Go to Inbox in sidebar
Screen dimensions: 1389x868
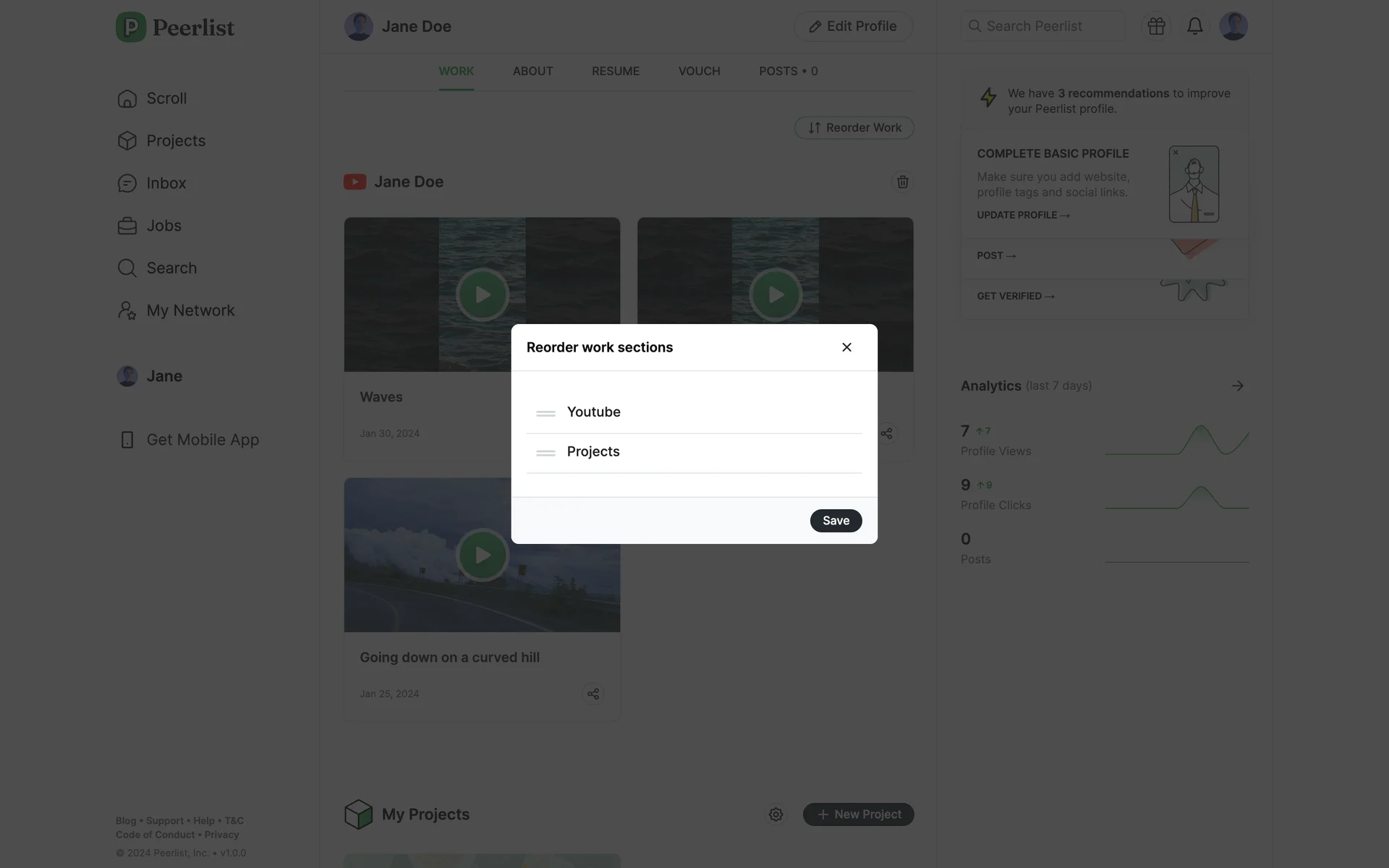pyautogui.click(x=166, y=183)
